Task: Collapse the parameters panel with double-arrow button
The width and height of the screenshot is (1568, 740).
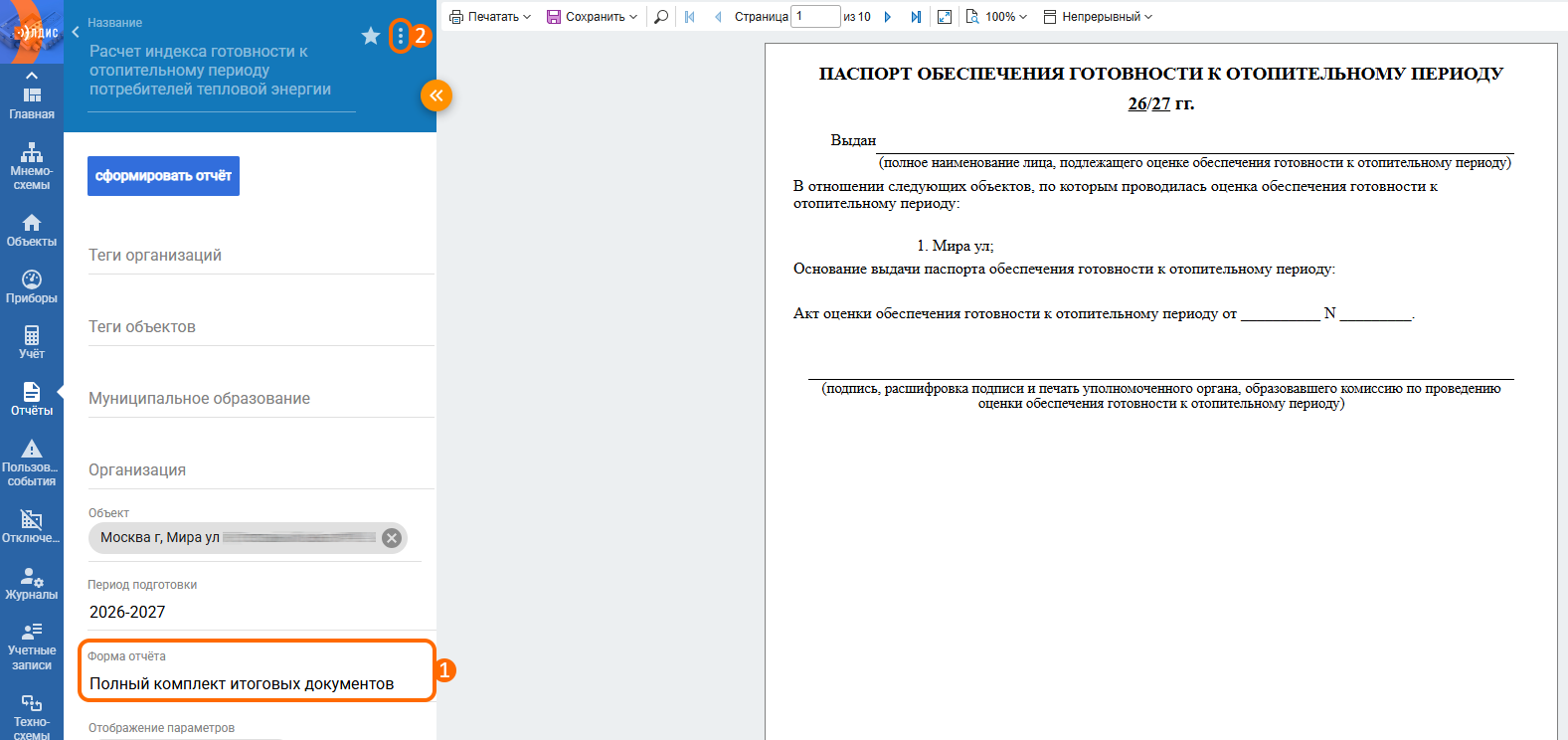Action: tap(436, 95)
